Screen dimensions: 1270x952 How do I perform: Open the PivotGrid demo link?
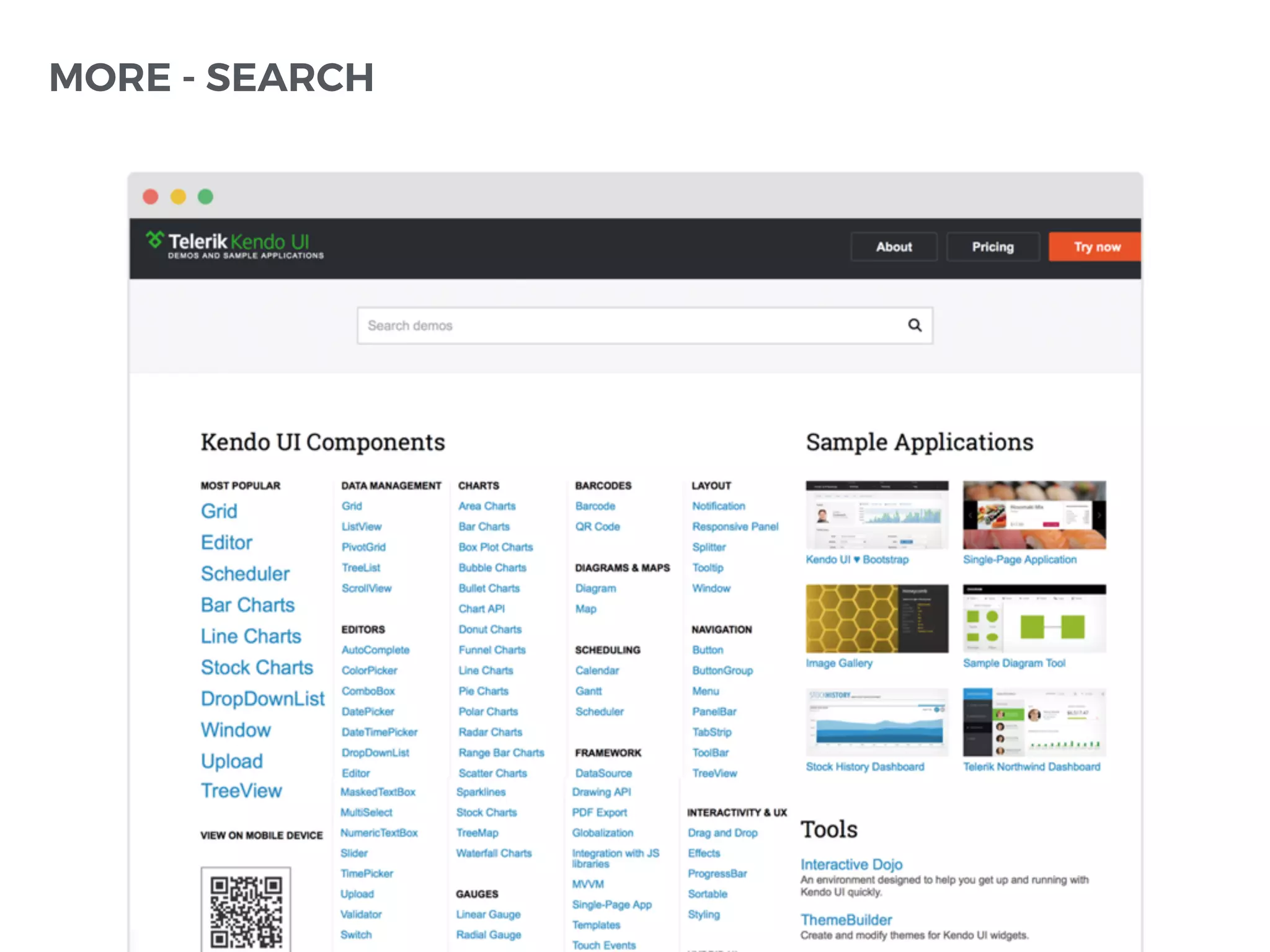tap(363, 547)
